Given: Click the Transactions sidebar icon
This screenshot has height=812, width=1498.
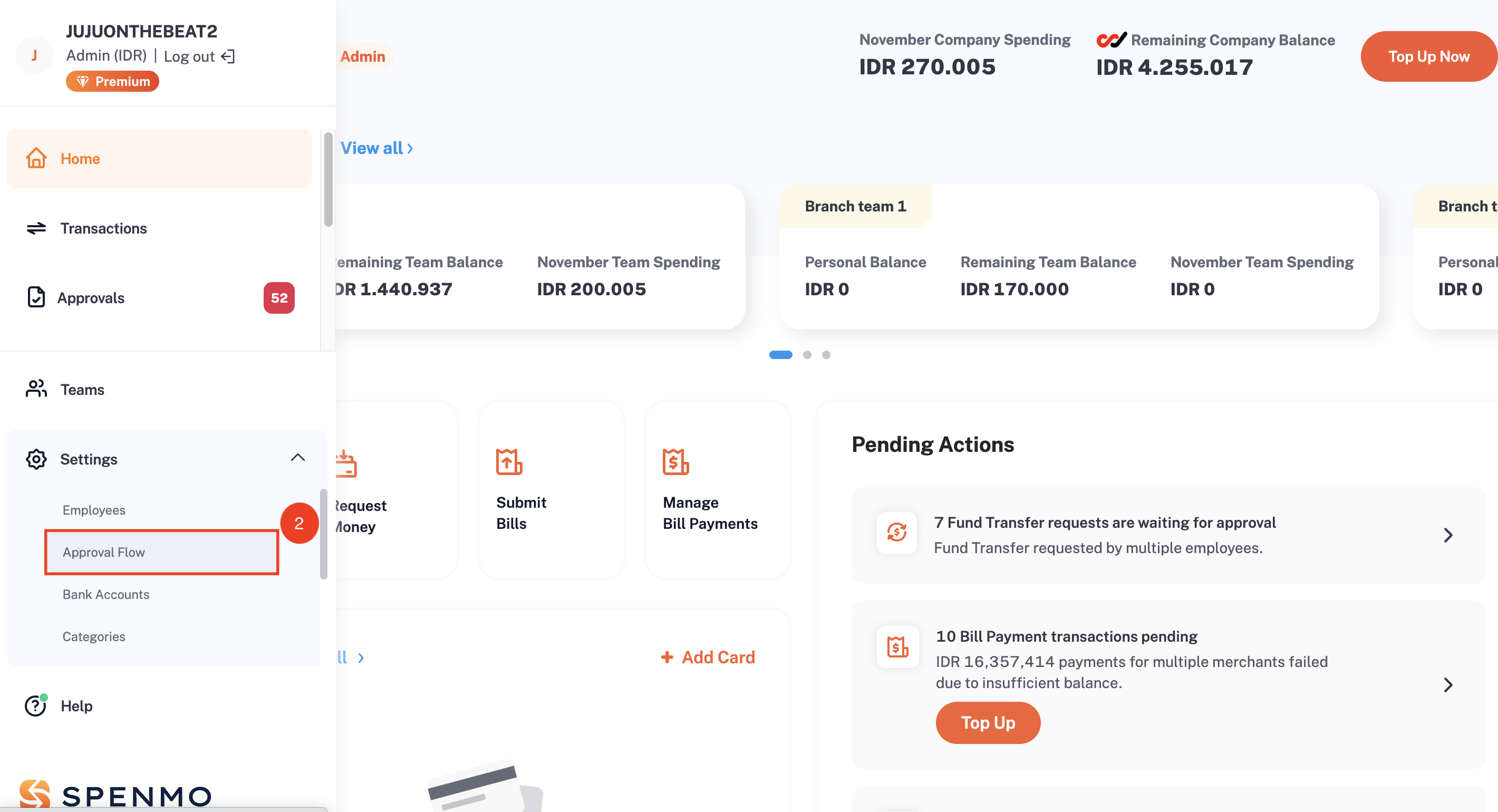Looking at the screenshot, I should (x=37, y=228).
